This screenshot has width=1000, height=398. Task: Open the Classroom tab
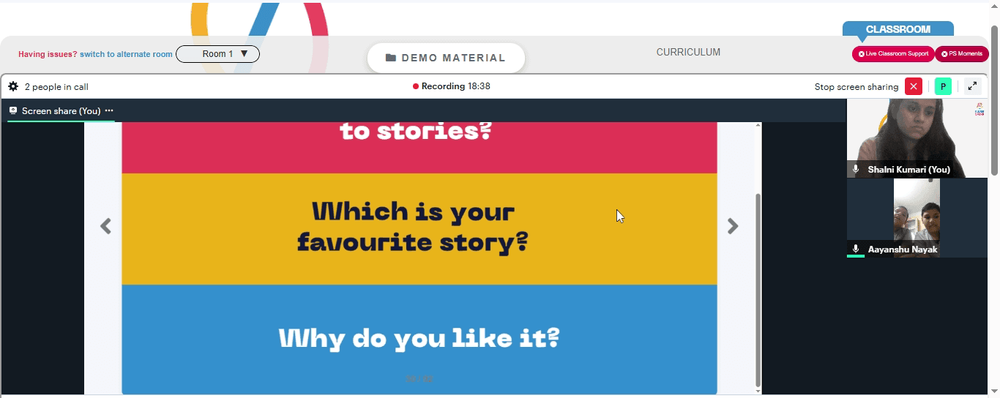pyautogui.click(x=898, y=29)
